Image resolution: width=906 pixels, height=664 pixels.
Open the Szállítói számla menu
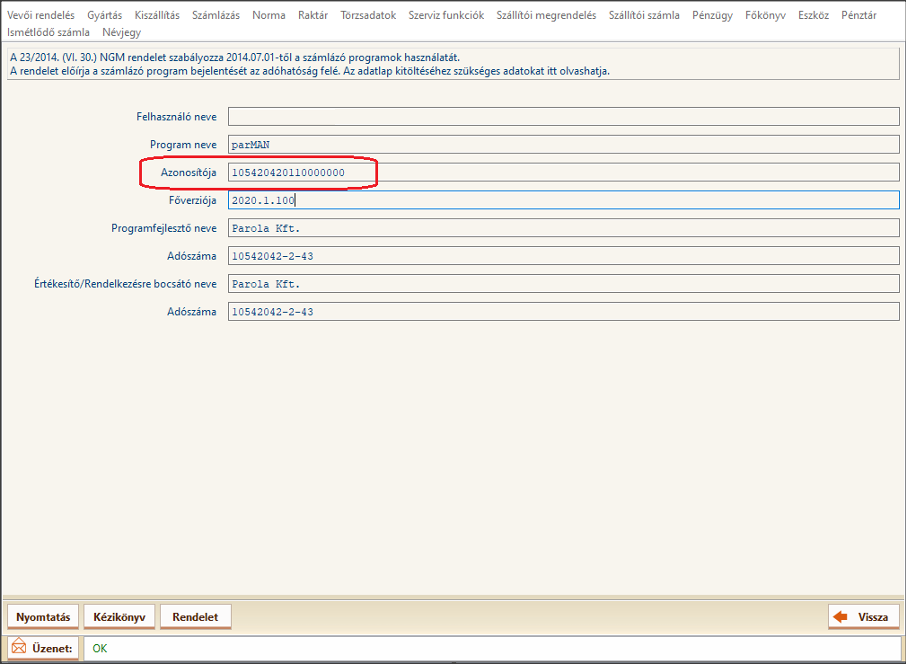tap(644, 16)
